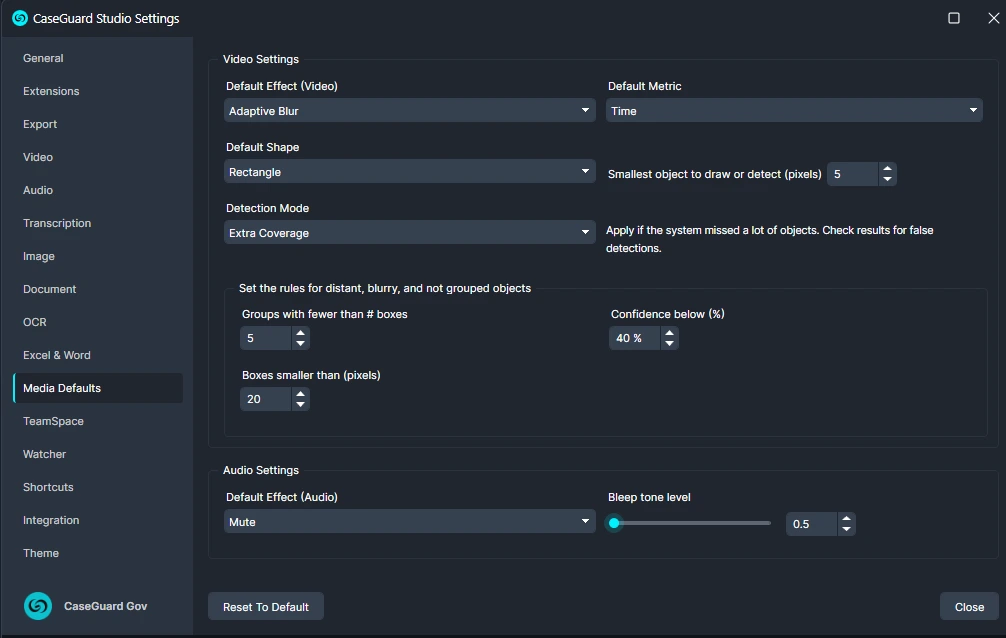Screen dimensions: 1006x638
Task: Open the Default Effect (Audio) dropdown
Action: tap(409, 521)
